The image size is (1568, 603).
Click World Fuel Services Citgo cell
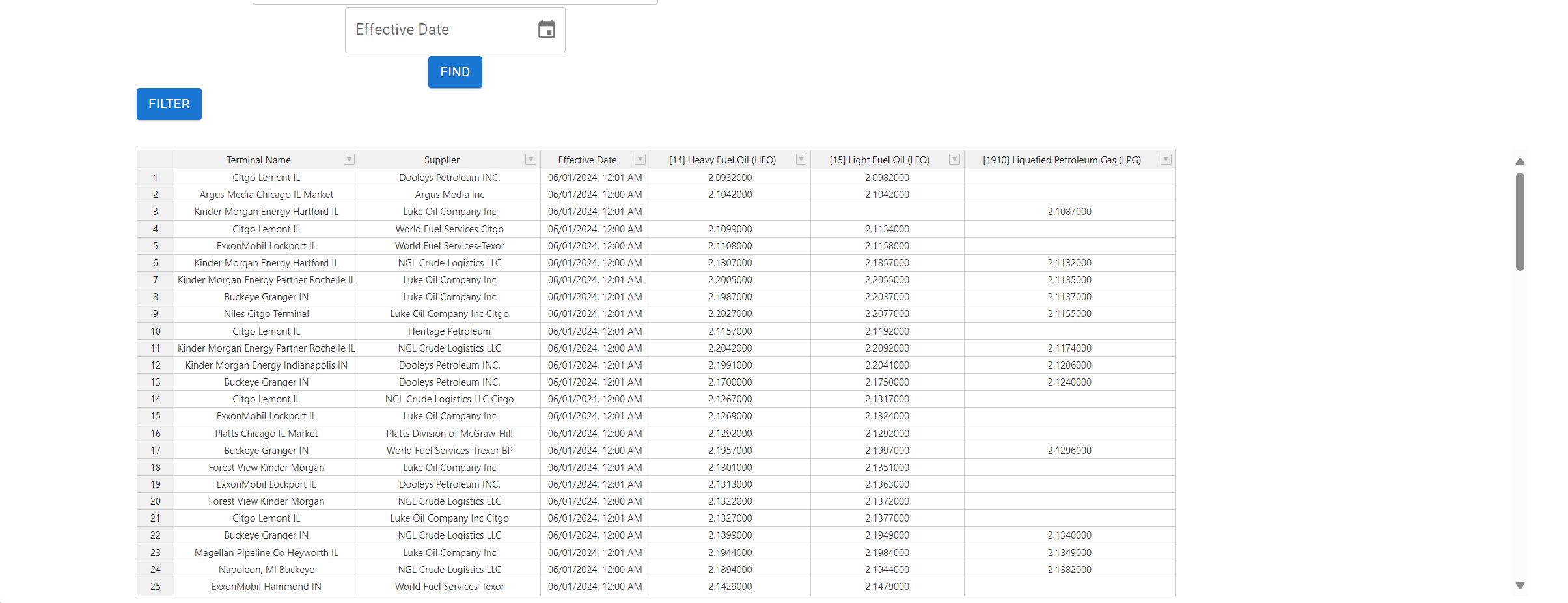click(x=449, y=229)
